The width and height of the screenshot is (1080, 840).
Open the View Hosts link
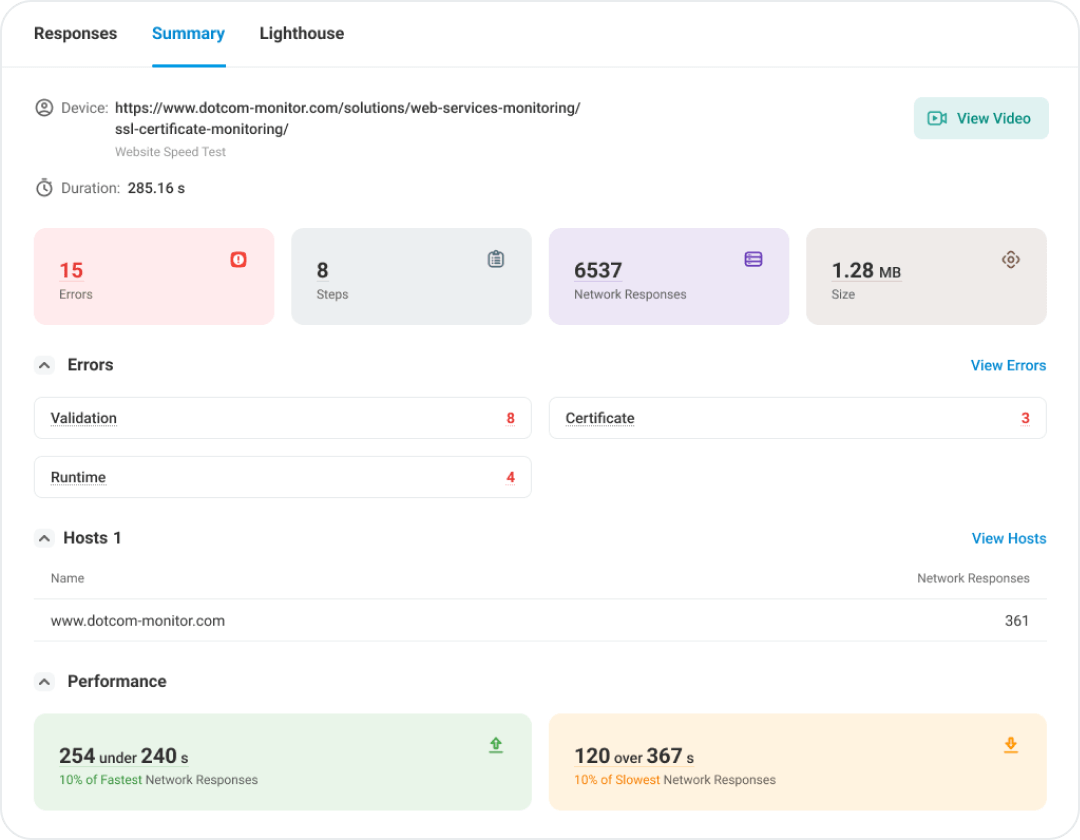point(1009,538)
